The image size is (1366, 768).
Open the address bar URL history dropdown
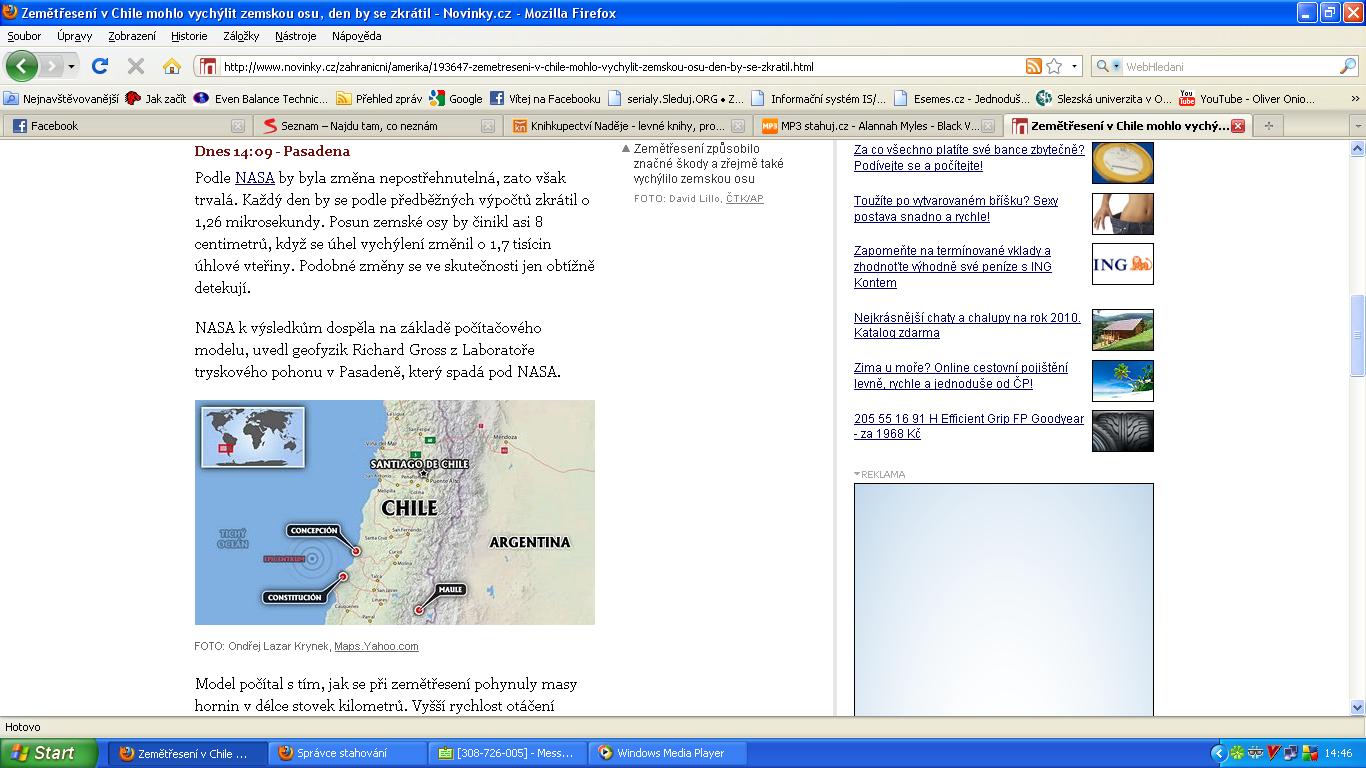1075,67
